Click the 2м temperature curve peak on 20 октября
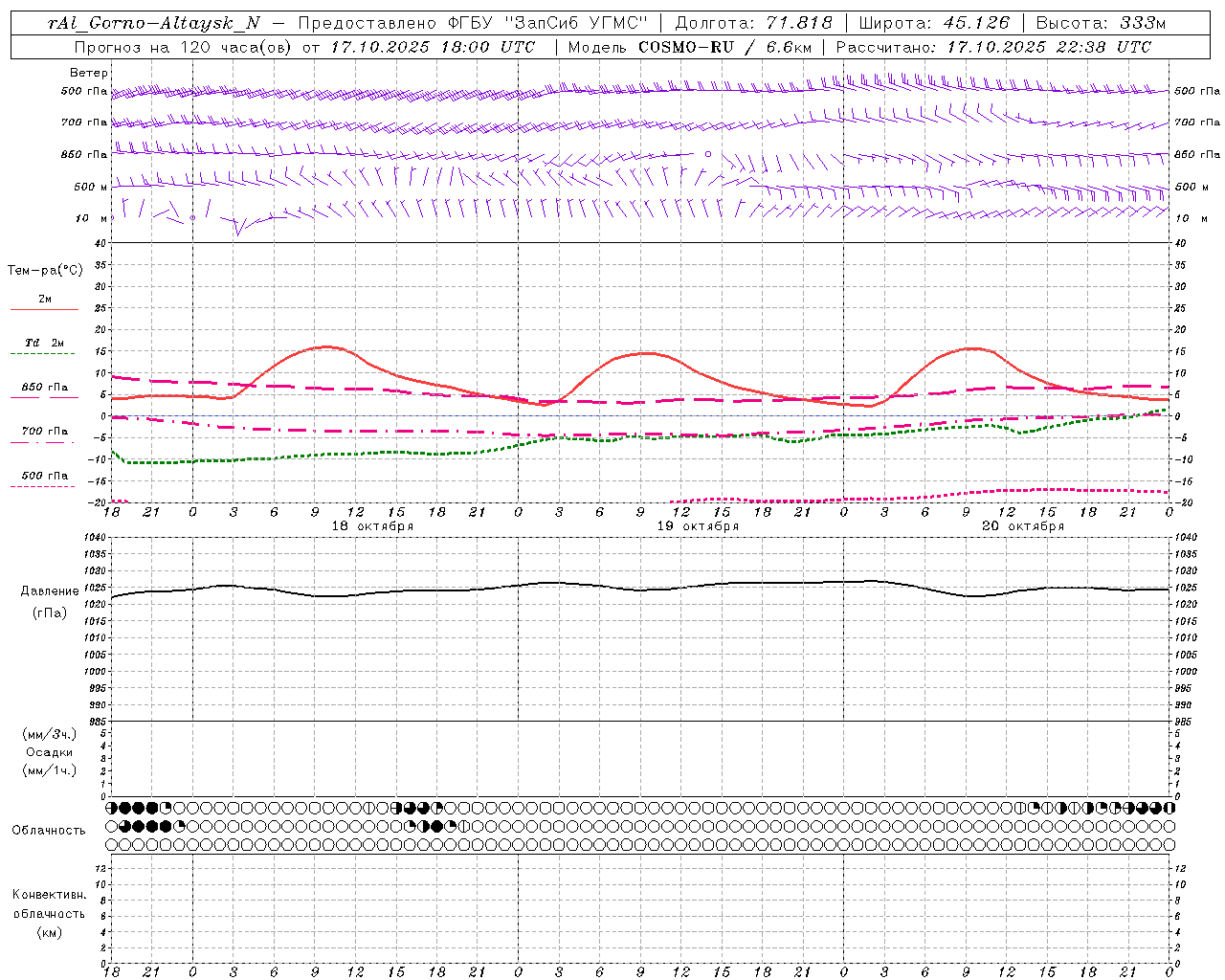1225x980 pixels. tap(972, 348)
